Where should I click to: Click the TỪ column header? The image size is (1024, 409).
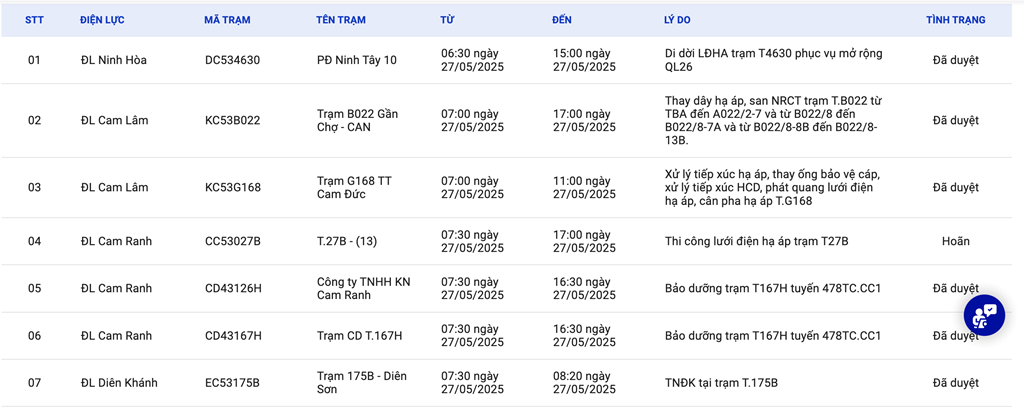point(447,20)
